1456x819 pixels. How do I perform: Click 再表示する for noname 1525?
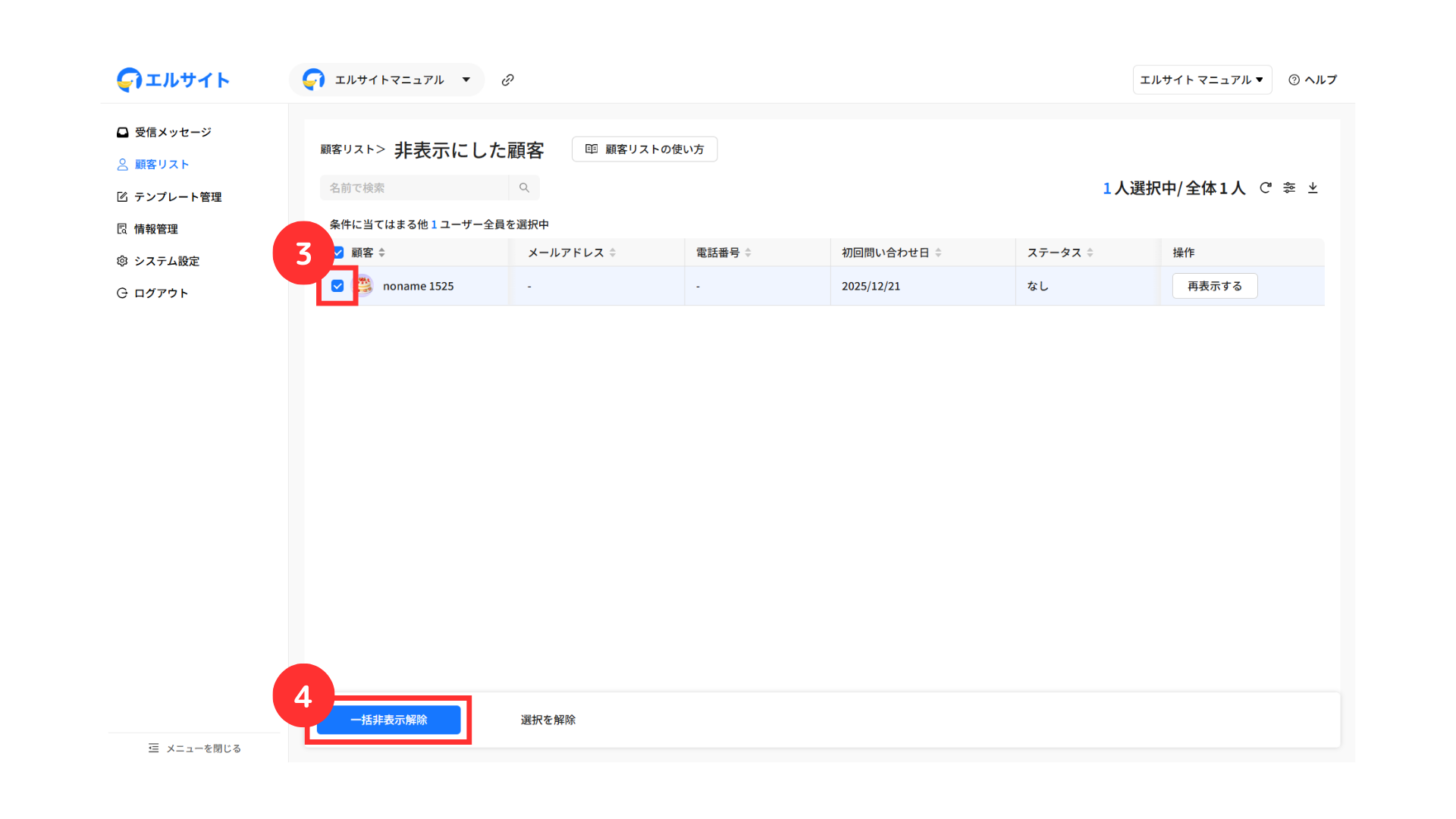click(x=1214, y=286)
